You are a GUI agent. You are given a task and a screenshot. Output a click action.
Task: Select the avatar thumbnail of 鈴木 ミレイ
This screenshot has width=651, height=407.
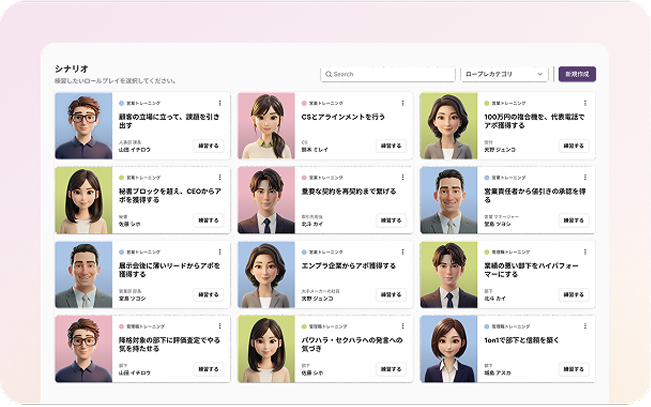click(266, 125)
